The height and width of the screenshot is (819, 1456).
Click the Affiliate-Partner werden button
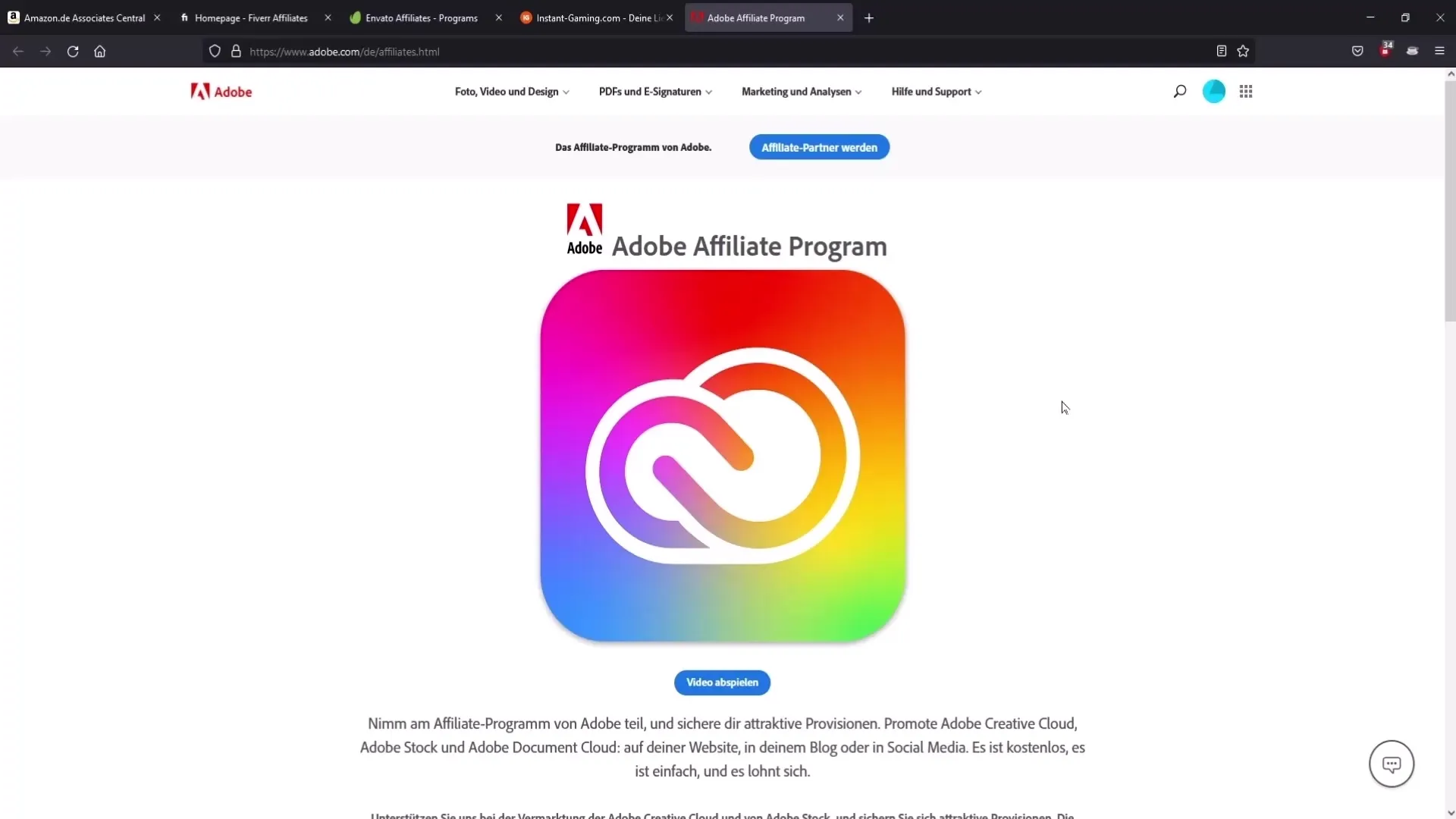point(819,147)
